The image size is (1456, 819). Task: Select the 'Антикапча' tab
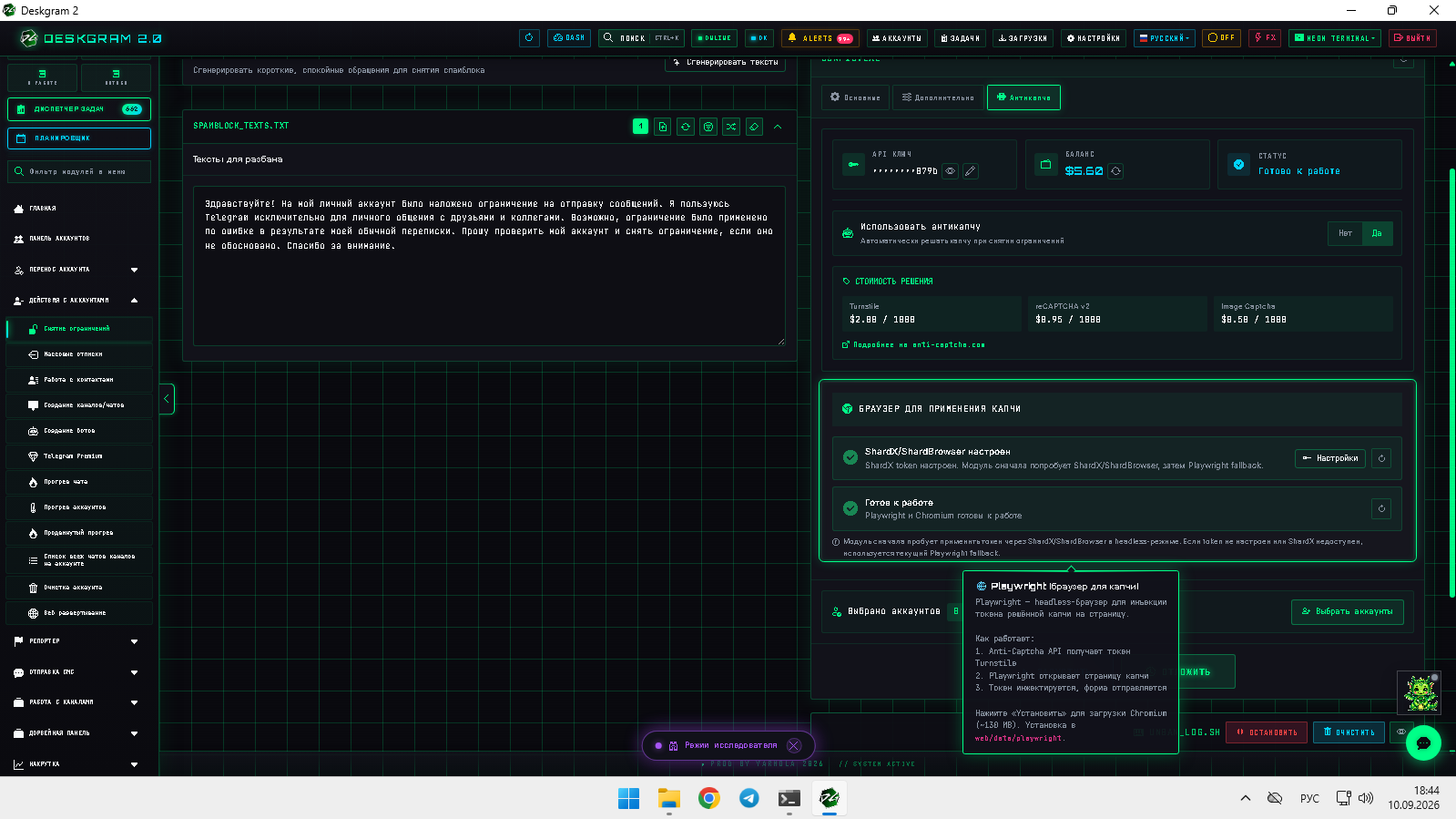[1023, 97]
